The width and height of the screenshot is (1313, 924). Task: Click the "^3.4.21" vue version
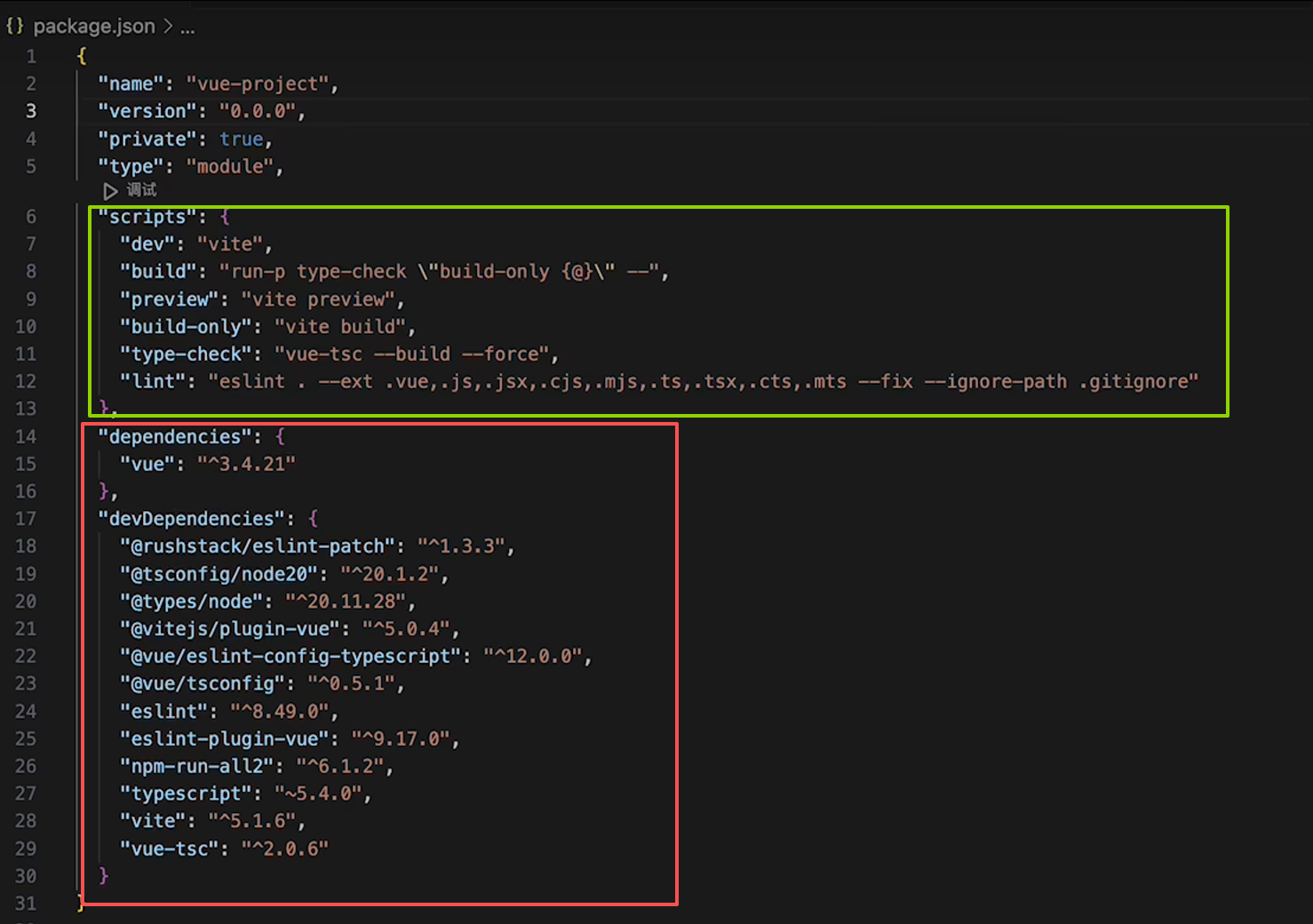point(246,464)
